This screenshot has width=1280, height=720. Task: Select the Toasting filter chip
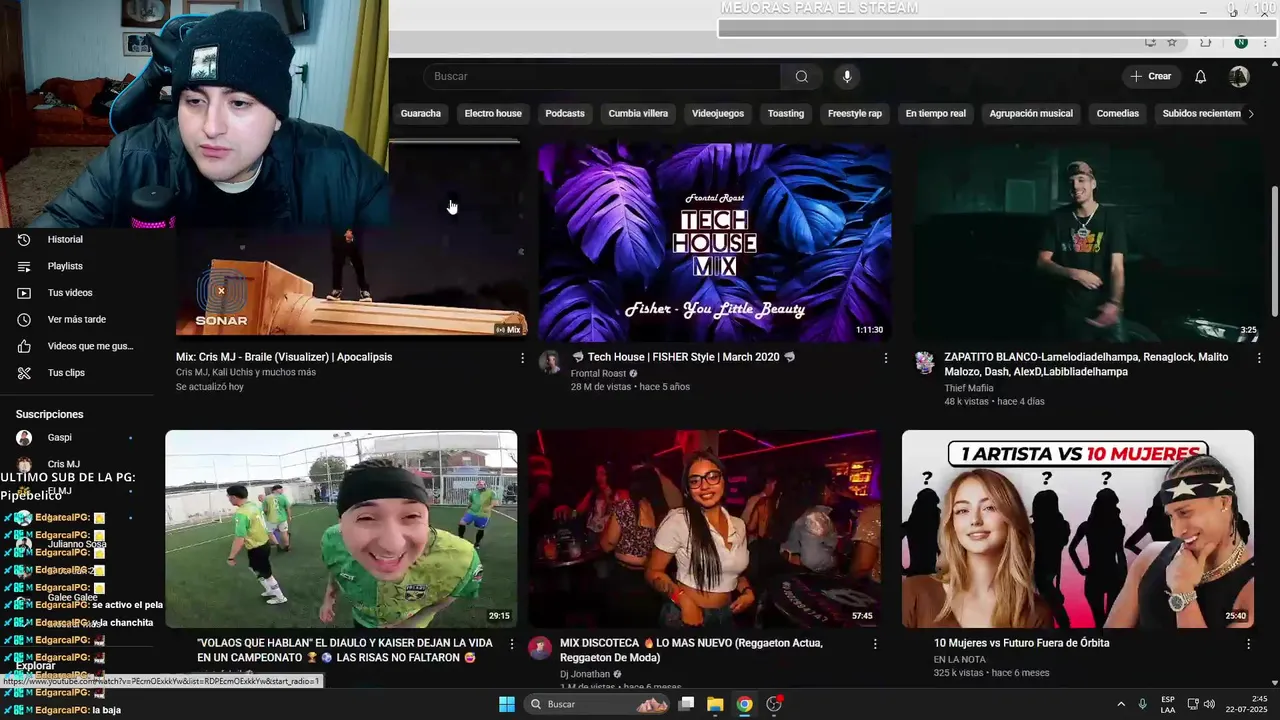(x=786, y=114)
